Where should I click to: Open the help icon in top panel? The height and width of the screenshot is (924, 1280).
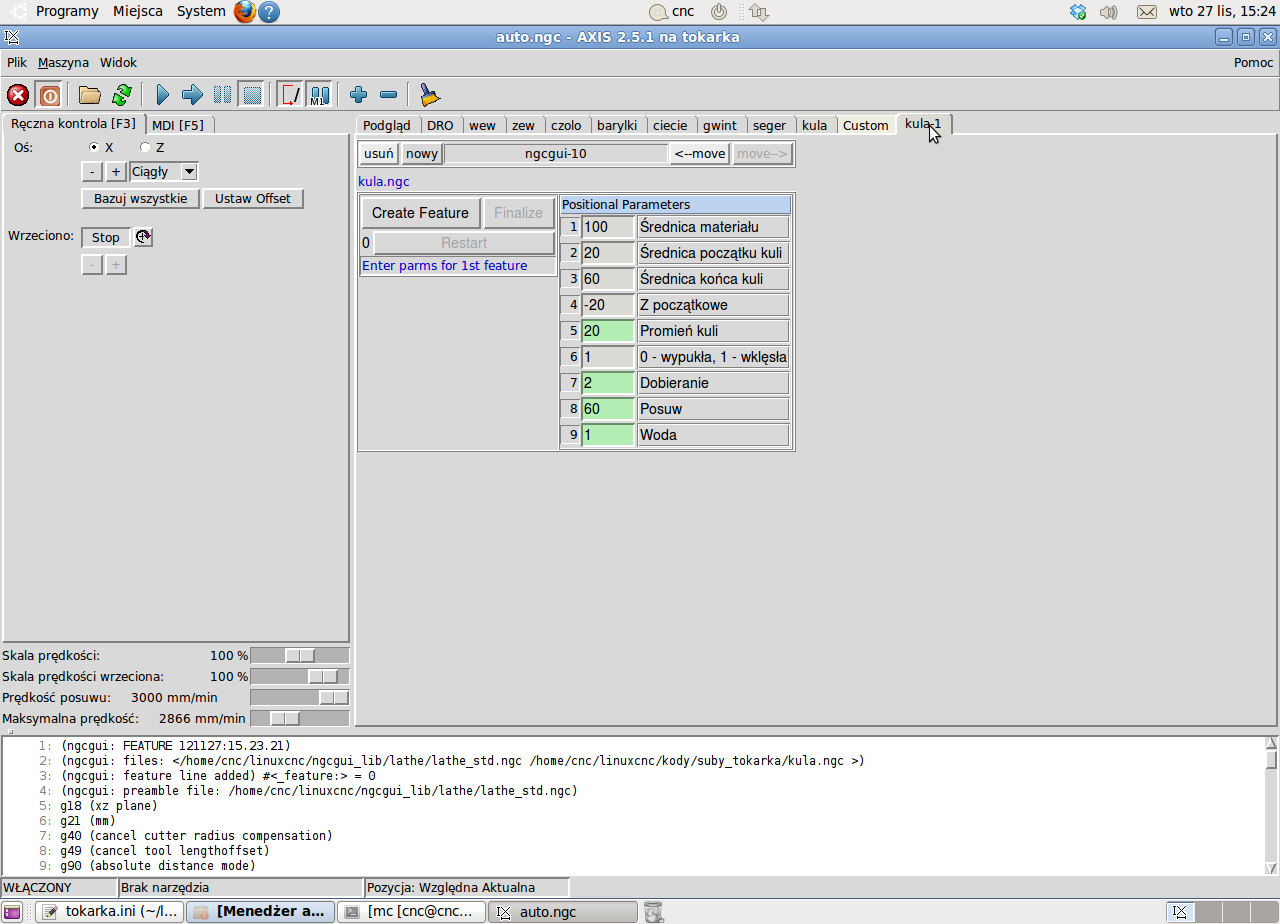click(x=269, y=12)
